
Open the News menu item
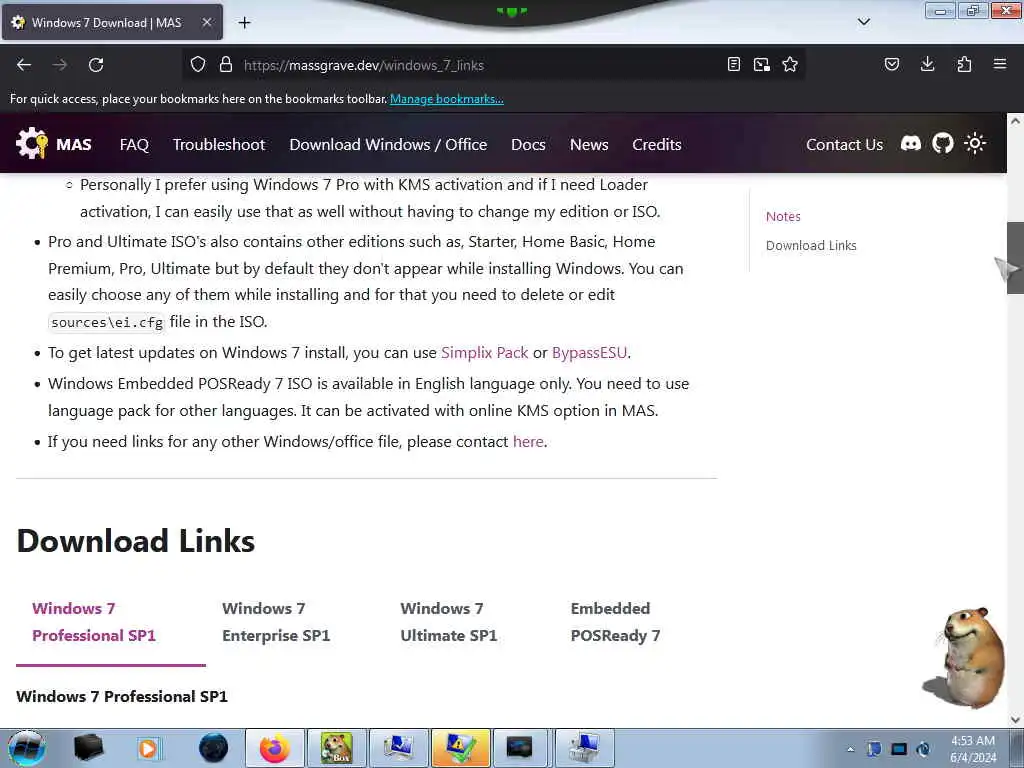pos(589,144)
